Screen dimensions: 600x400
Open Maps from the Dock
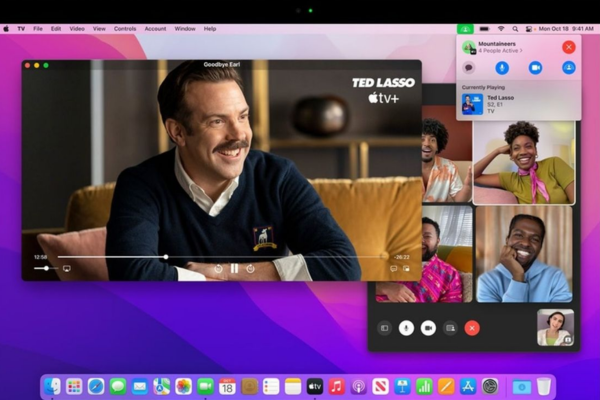point(161,387)
